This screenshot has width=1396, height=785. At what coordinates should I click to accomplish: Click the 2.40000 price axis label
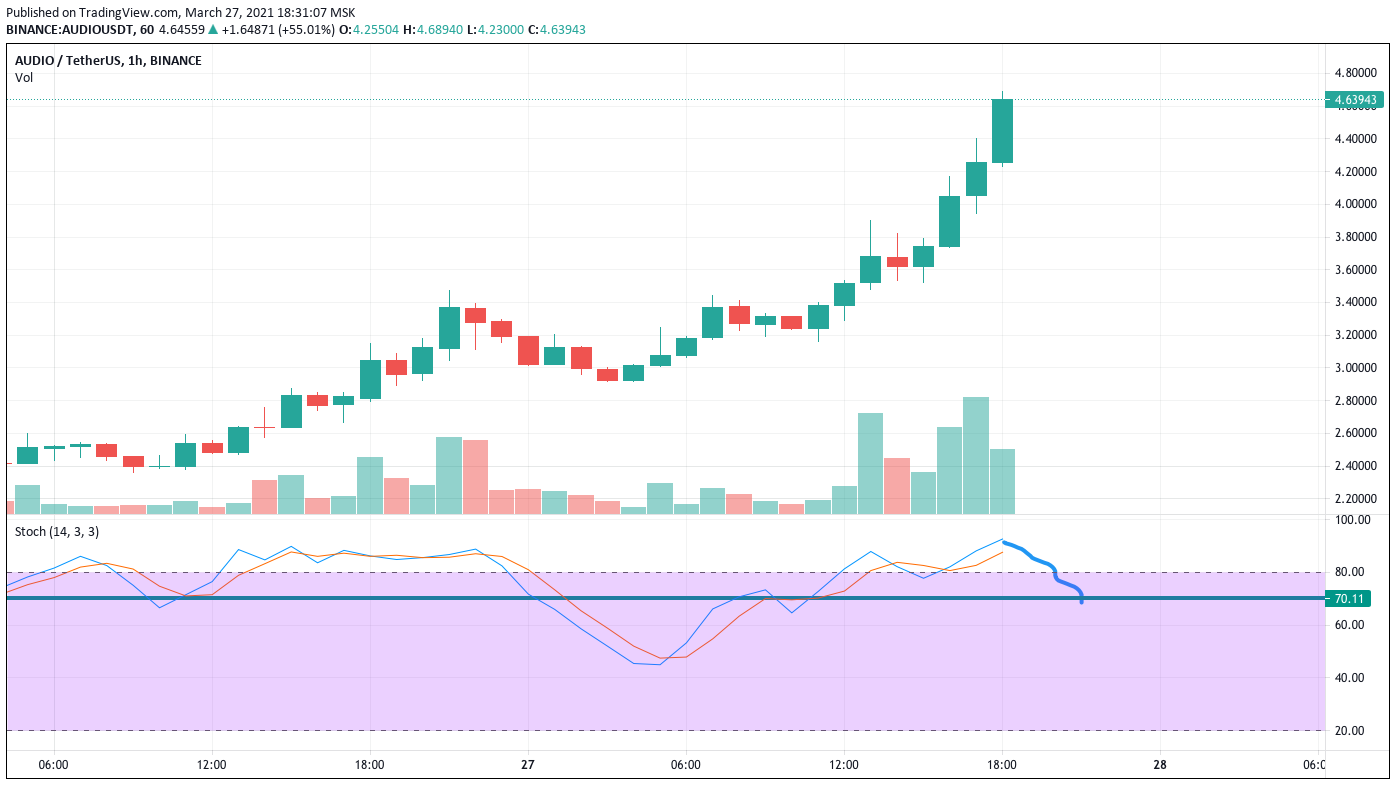pos(1355,466)
